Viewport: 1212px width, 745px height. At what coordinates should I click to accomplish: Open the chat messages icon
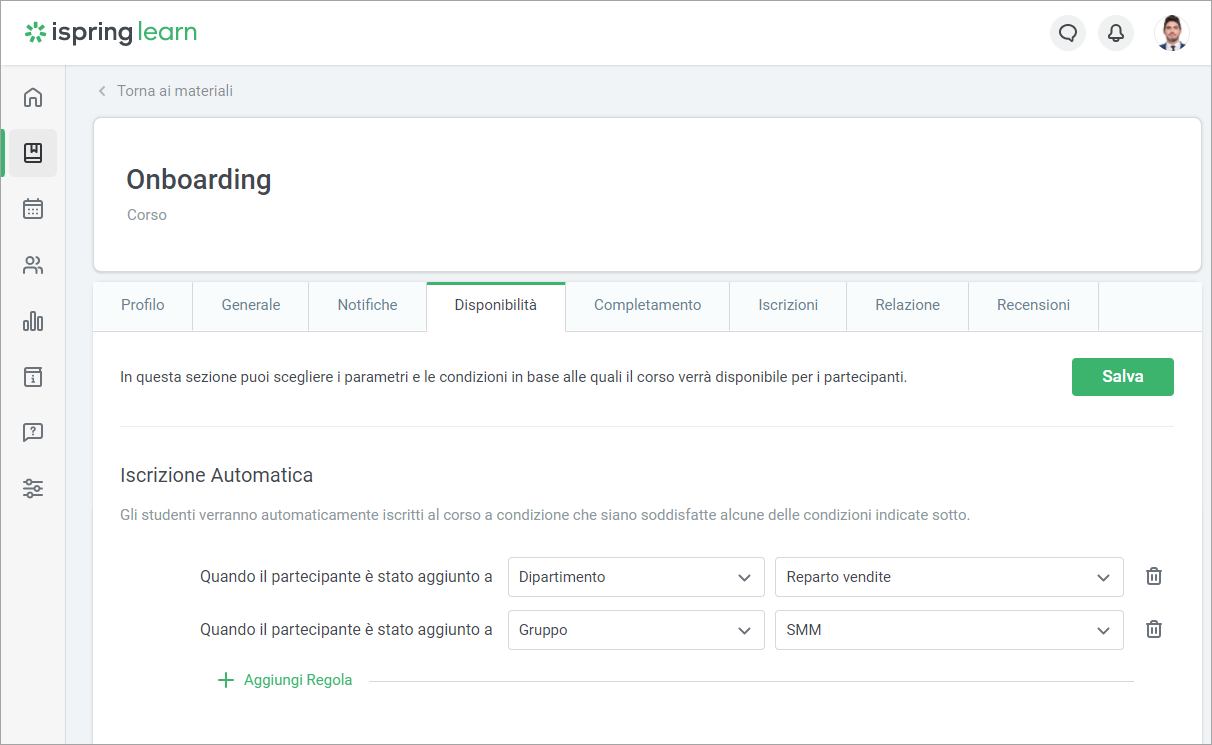(1067, 33)
